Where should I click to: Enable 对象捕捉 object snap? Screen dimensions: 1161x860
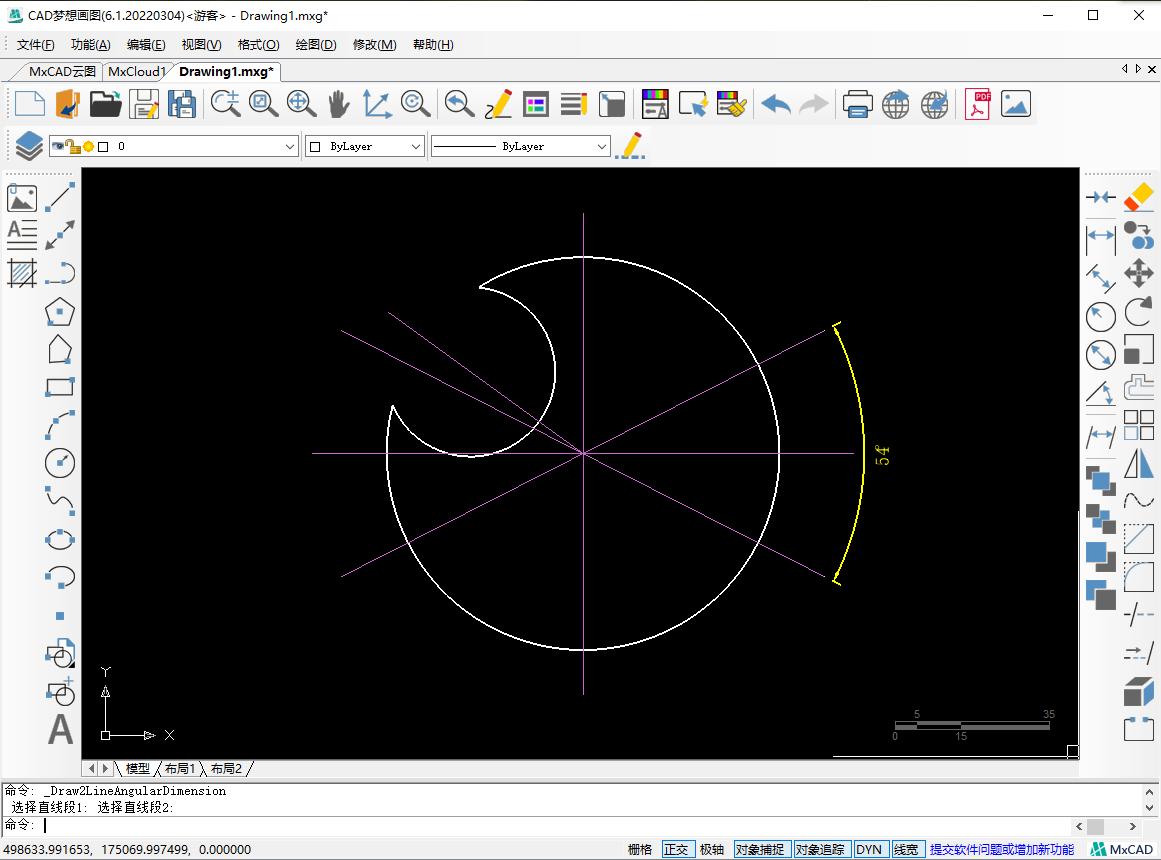click(x=762, y=848)
